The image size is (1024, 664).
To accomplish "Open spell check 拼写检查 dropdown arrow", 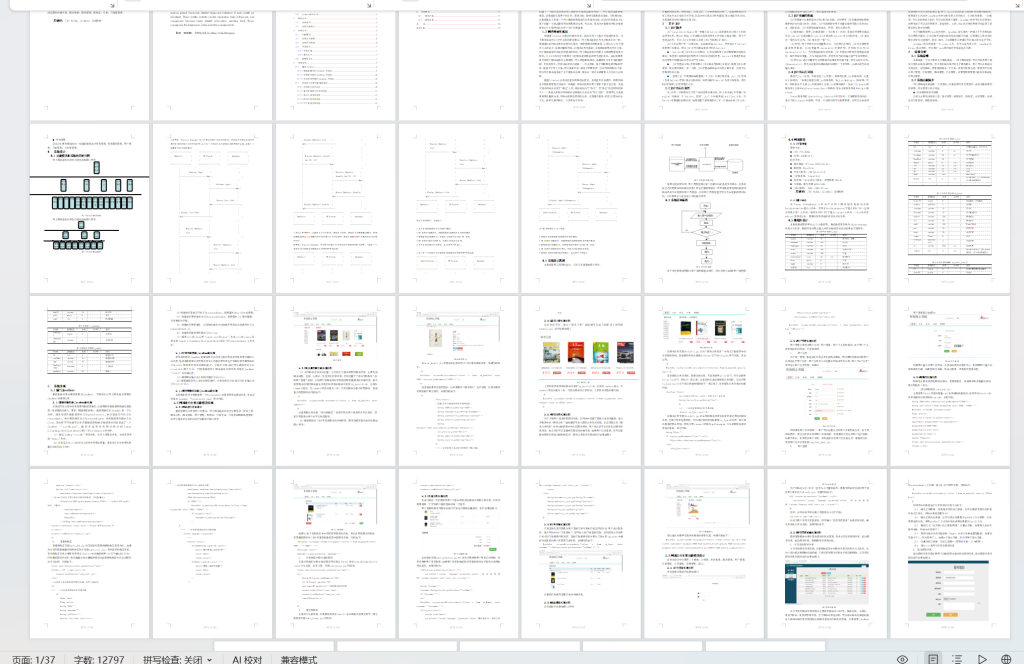I will click(210, 660).
